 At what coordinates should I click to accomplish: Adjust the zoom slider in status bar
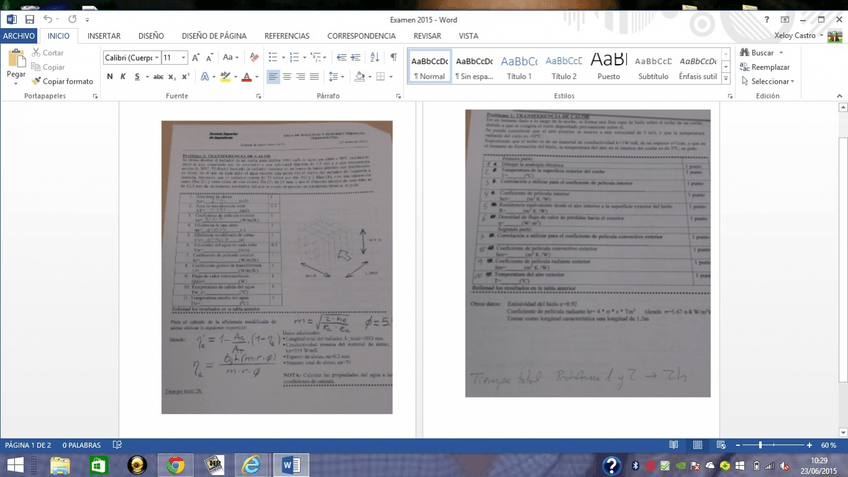pyautogui.click(x=761, y=445)
